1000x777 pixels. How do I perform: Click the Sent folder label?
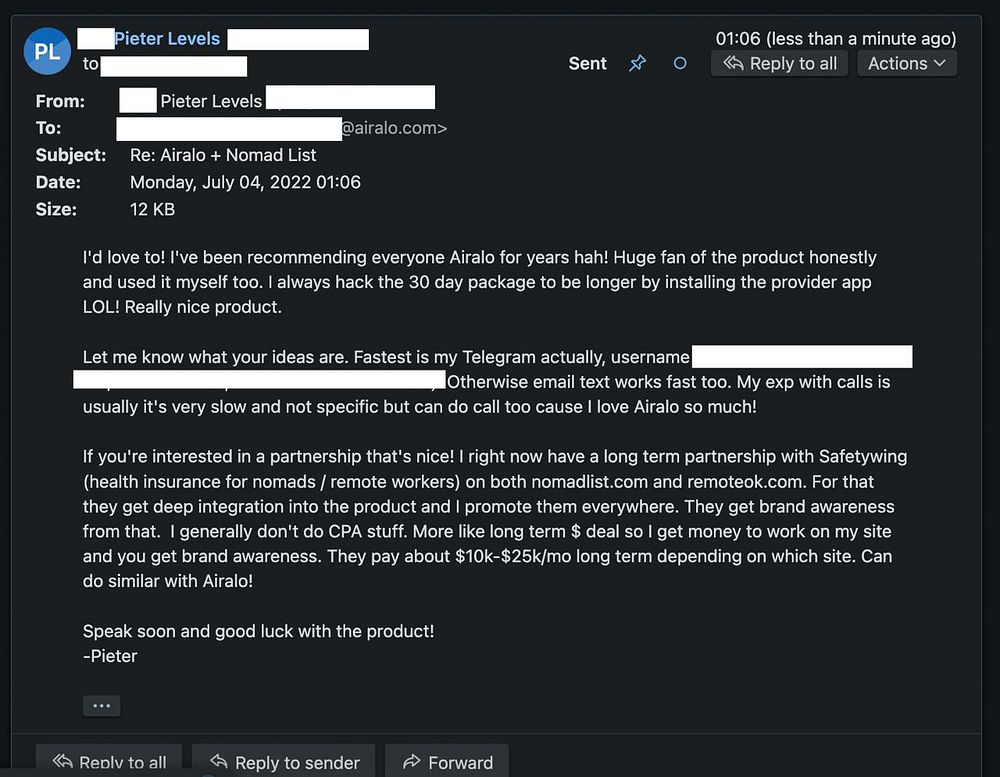pos(587,63)
